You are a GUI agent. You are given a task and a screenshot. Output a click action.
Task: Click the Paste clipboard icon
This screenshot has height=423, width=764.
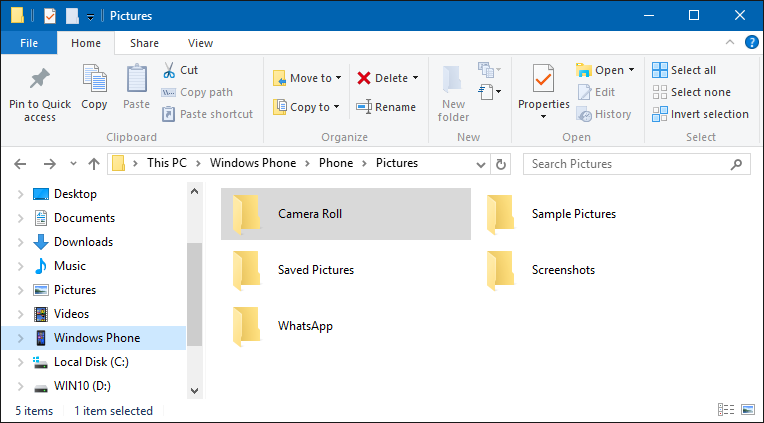click(136, 79)
